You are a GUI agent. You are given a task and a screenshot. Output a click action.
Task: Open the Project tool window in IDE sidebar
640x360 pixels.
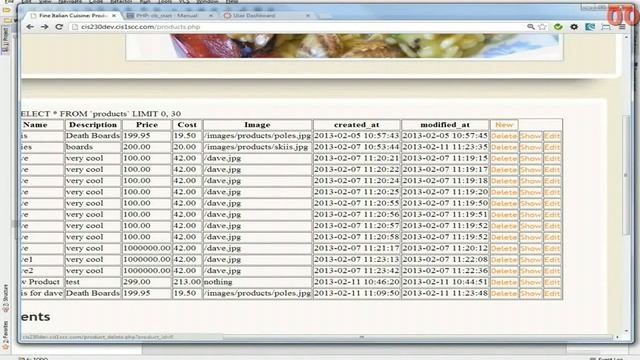5,41
